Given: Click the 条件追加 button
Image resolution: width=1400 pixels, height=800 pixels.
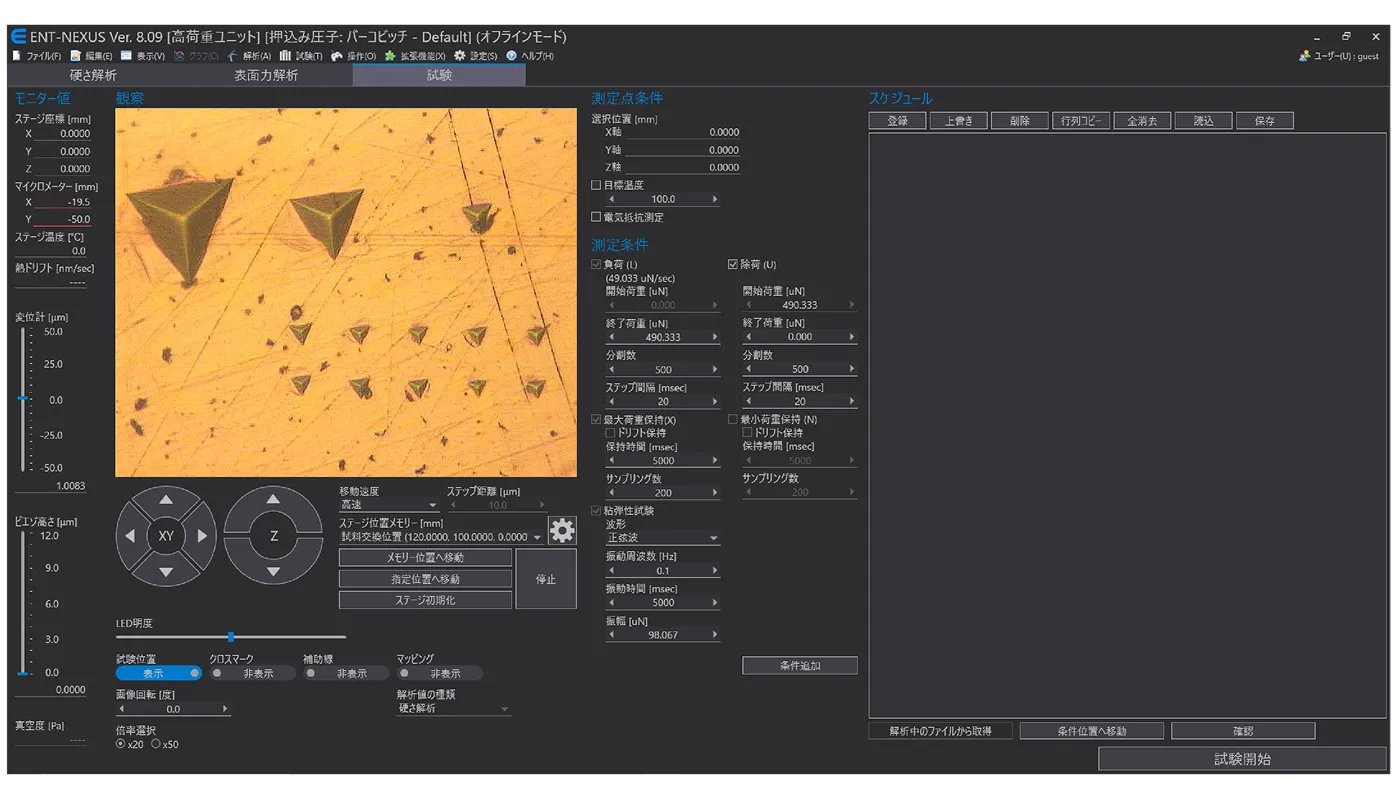Looking at the screenshot, I should [800, 665].
